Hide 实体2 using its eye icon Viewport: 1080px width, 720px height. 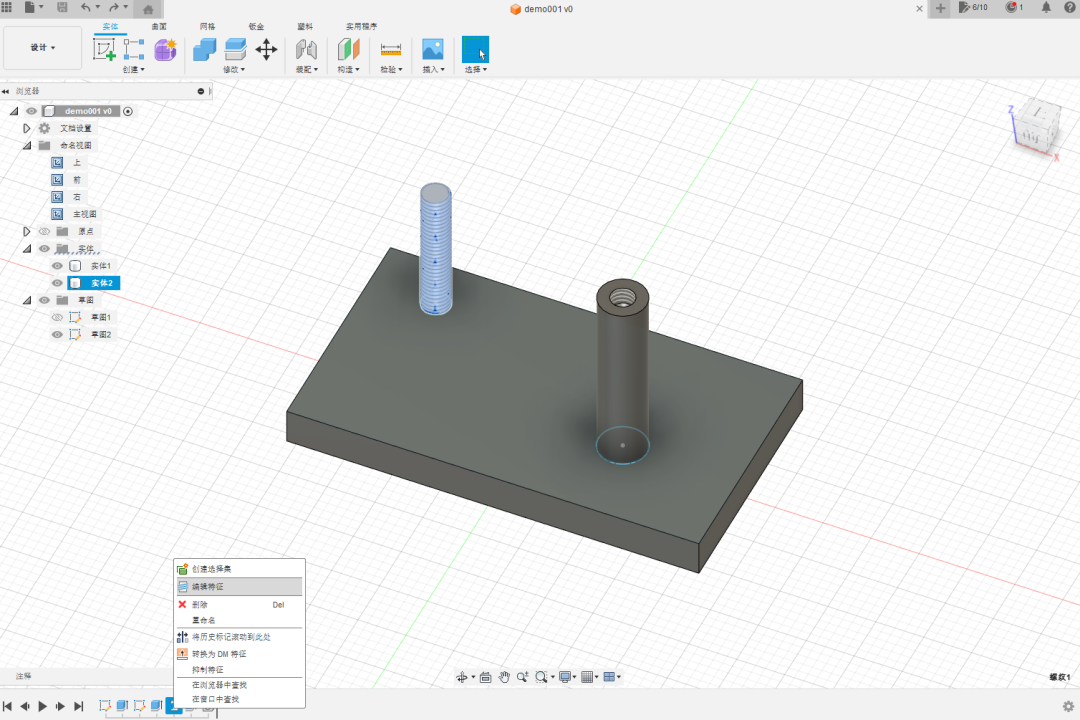point(57,283)
